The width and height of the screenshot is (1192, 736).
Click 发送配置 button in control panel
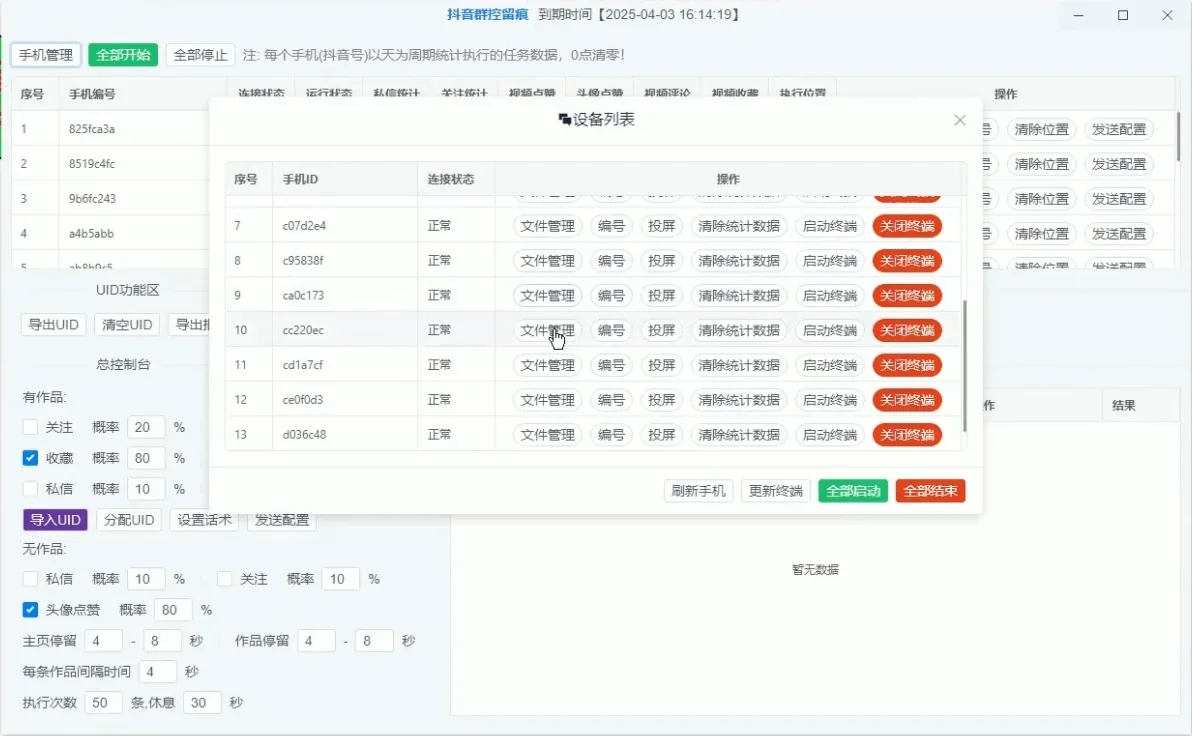coord(281,520)
